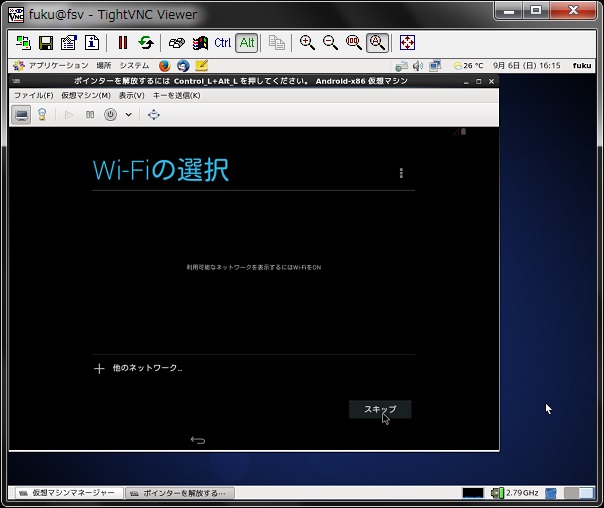Pause the TightVNC remote session

point(122,43)
